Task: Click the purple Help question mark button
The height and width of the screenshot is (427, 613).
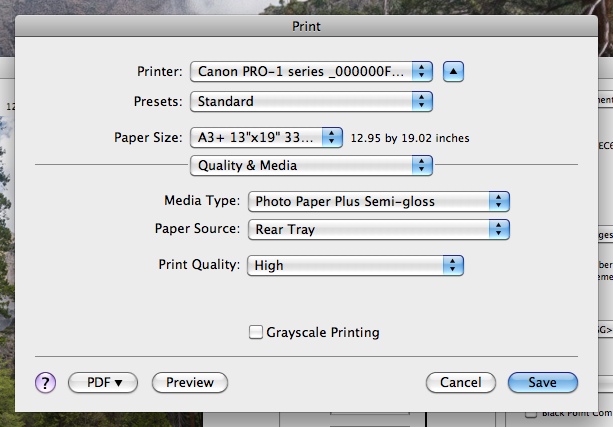Action: [46, 382]
